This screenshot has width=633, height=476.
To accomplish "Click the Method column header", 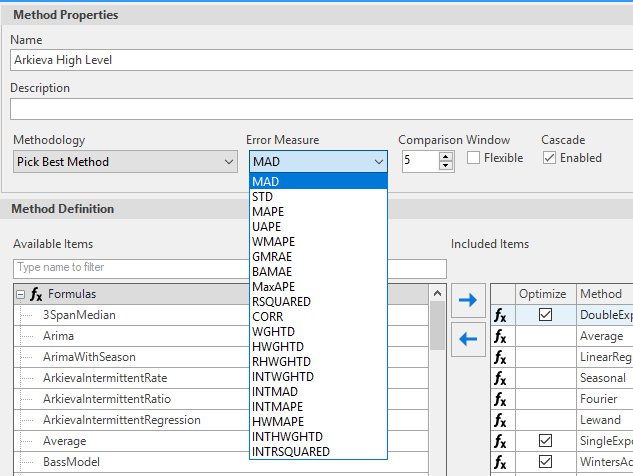I will pos(605,294).
